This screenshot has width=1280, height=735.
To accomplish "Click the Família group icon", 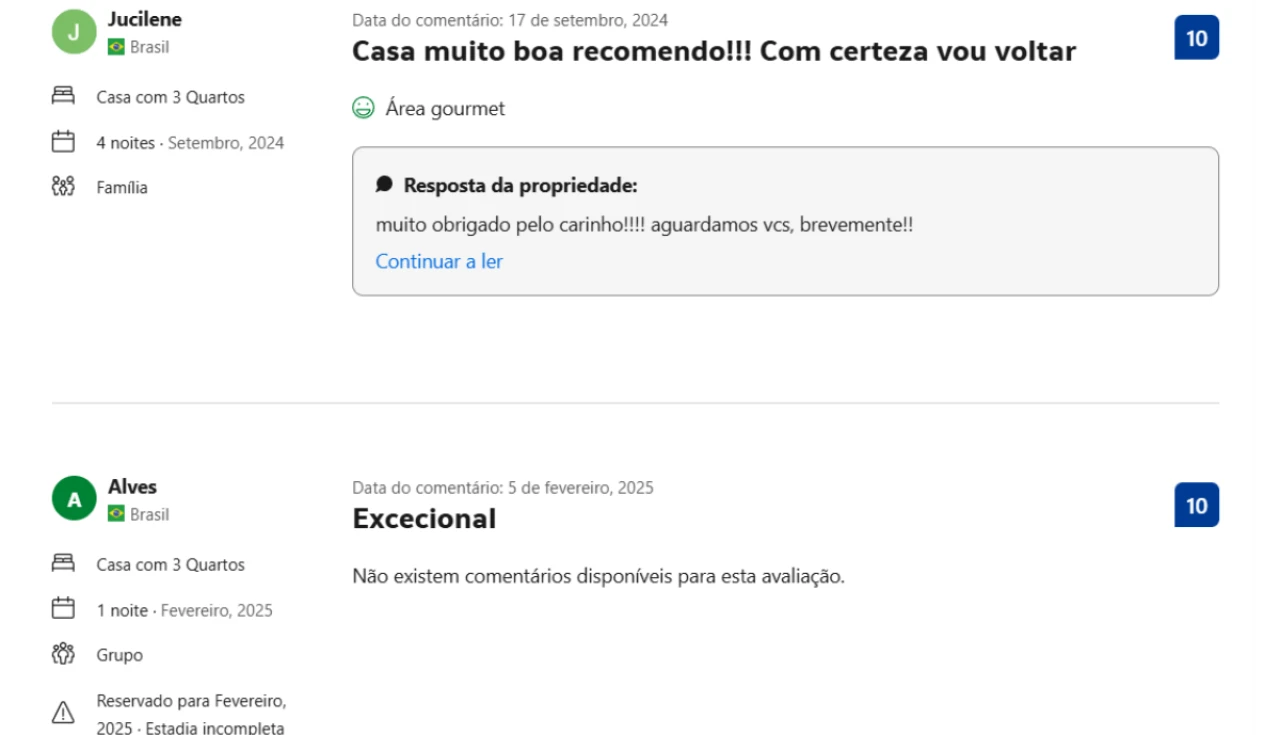I will [63, 187].
